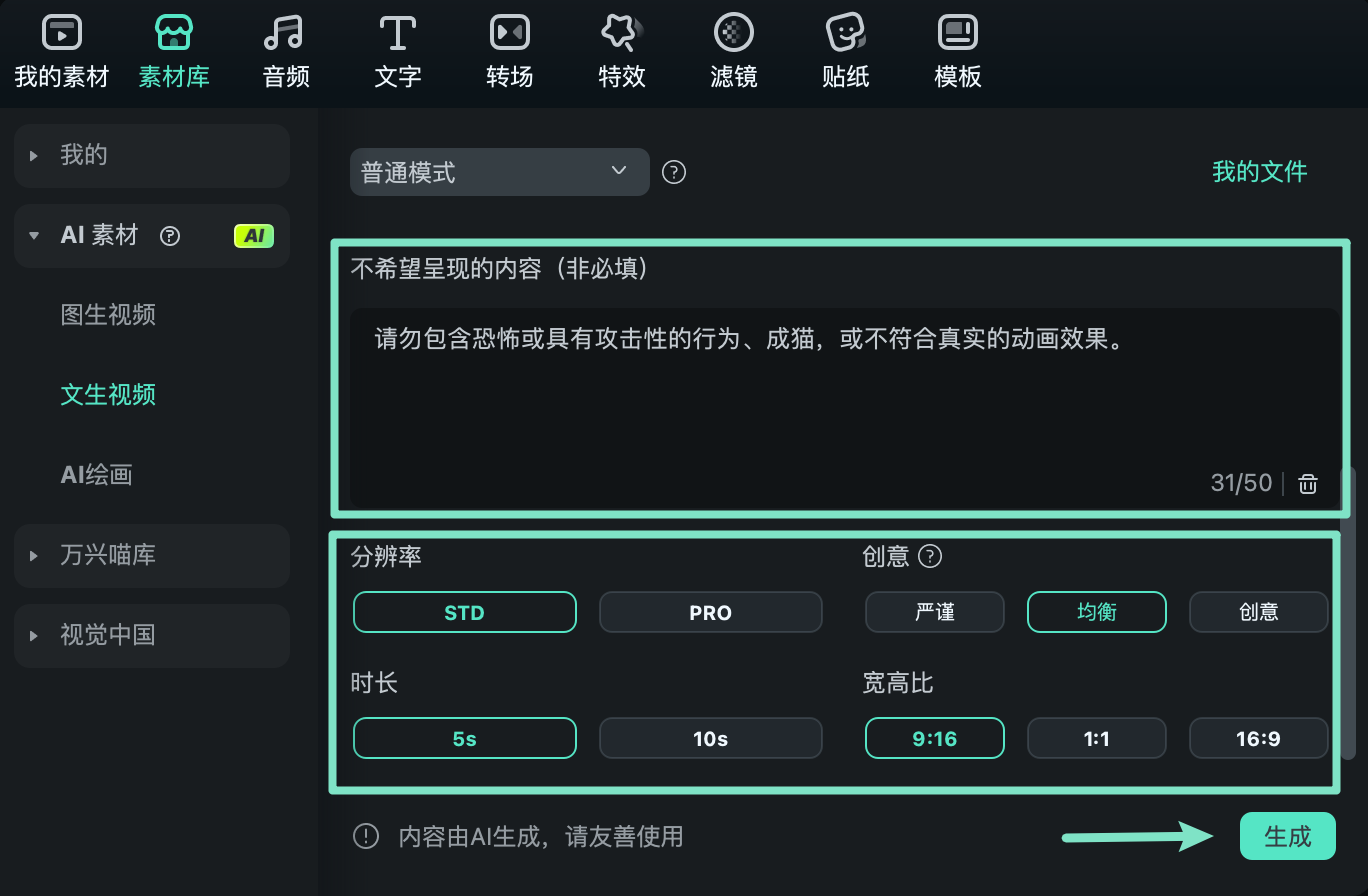Viewport: 1368px width, 896px height.
Task: Expand the 视觉中国 section
Action: click(151, 636)
